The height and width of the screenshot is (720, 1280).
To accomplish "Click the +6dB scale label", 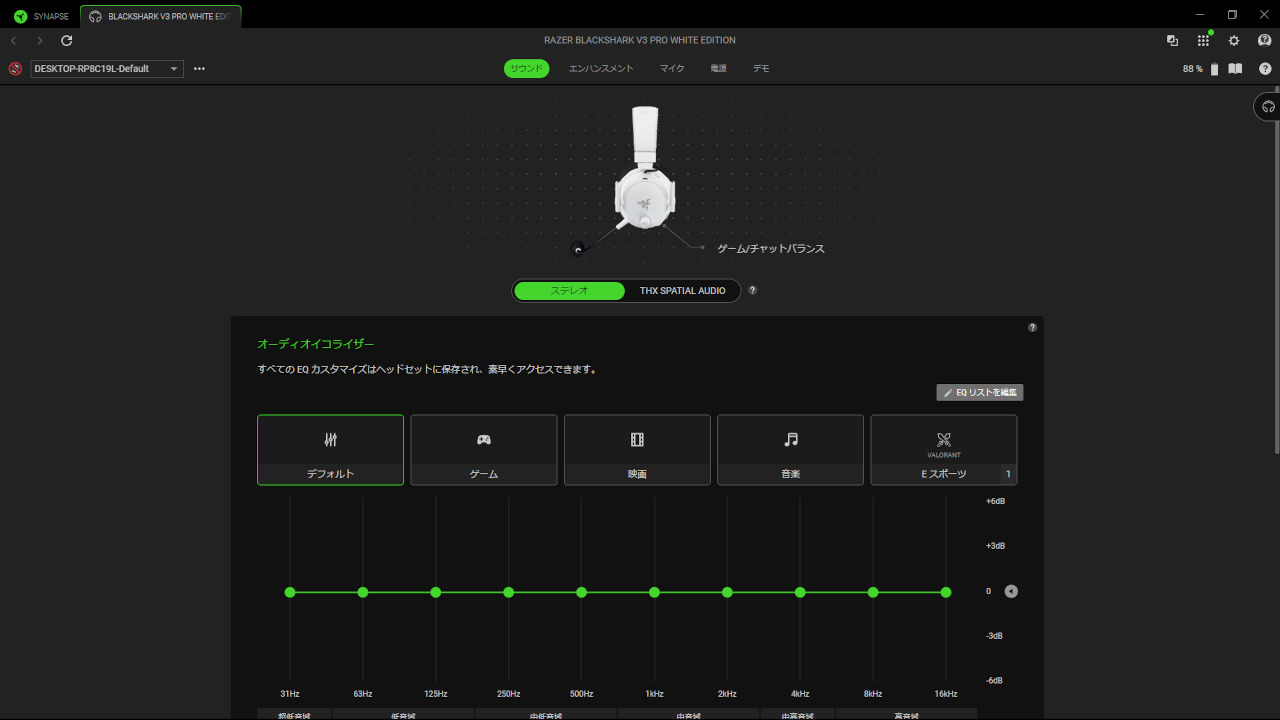I will coord(995,501).
